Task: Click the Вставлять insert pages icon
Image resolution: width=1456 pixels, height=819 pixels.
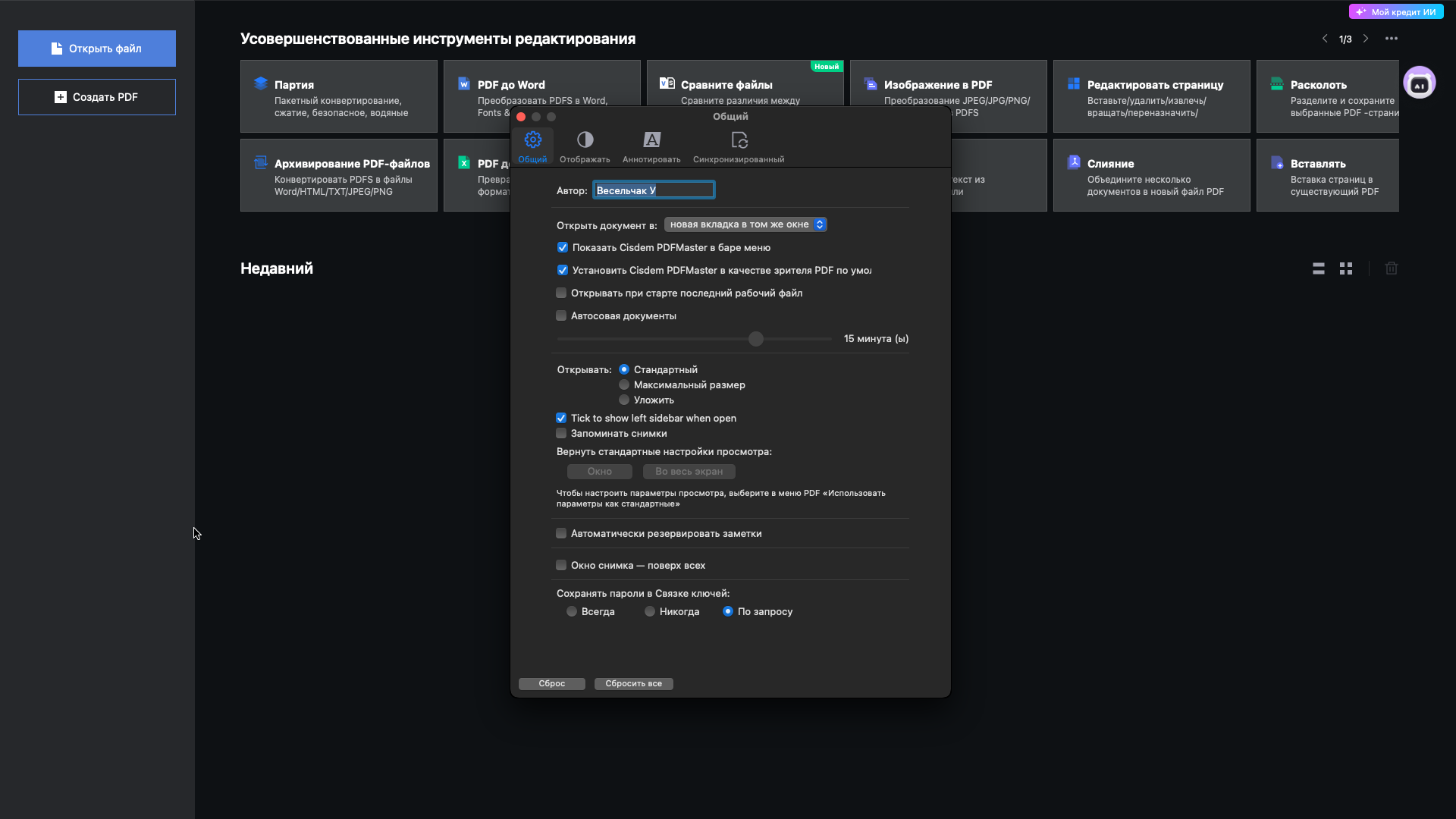Action: click(x=1277, y=162)
